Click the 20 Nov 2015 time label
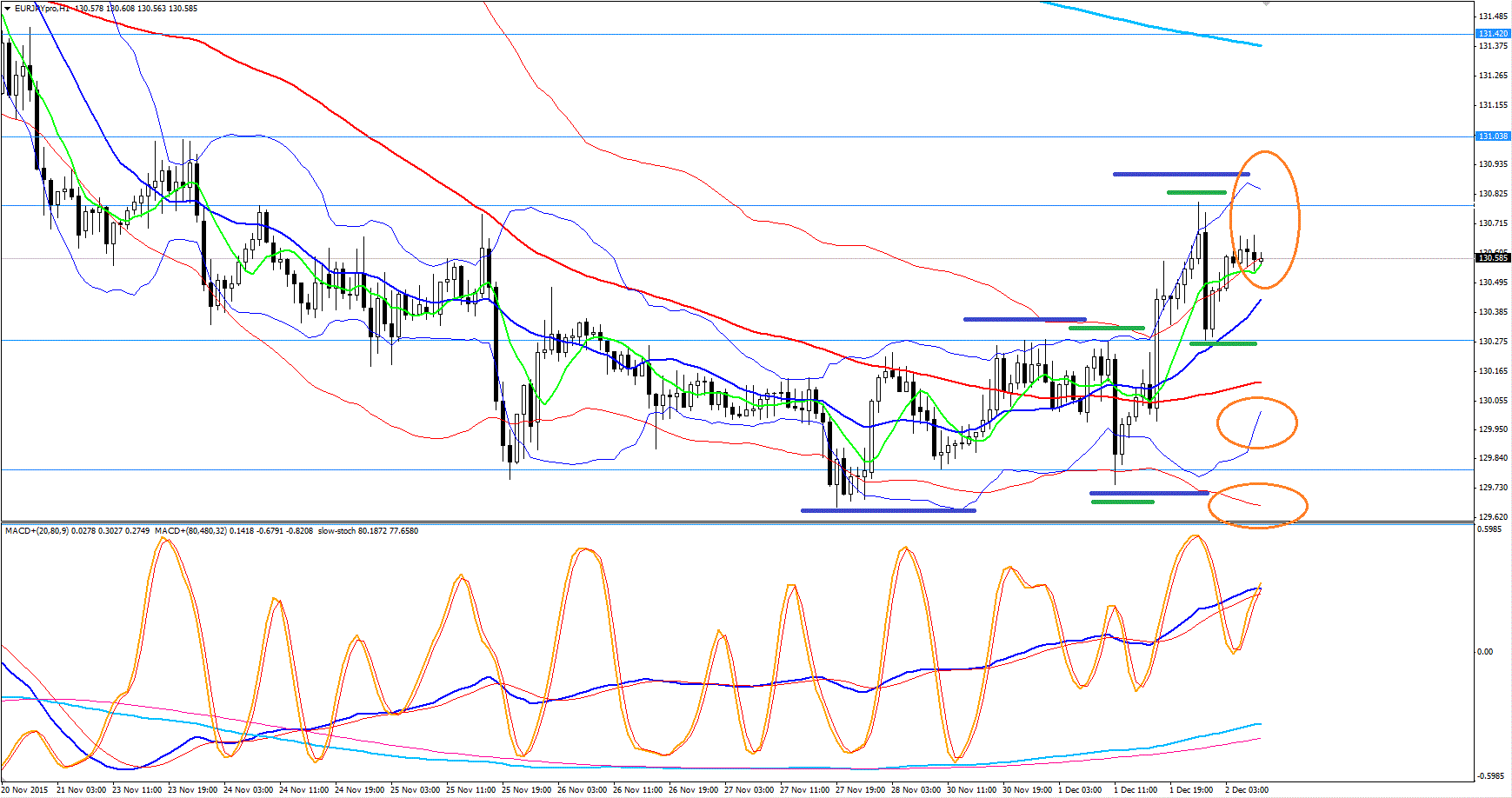 (26, 790)
